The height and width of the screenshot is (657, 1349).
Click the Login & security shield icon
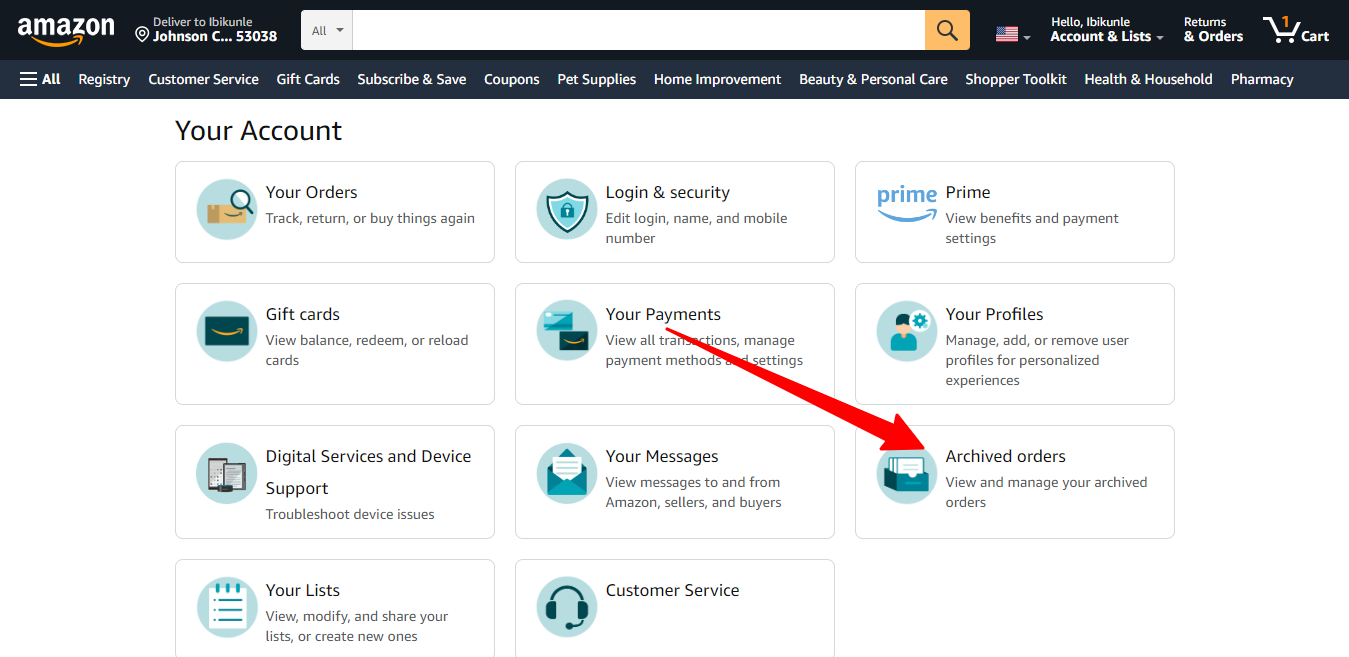pos(567,209)
